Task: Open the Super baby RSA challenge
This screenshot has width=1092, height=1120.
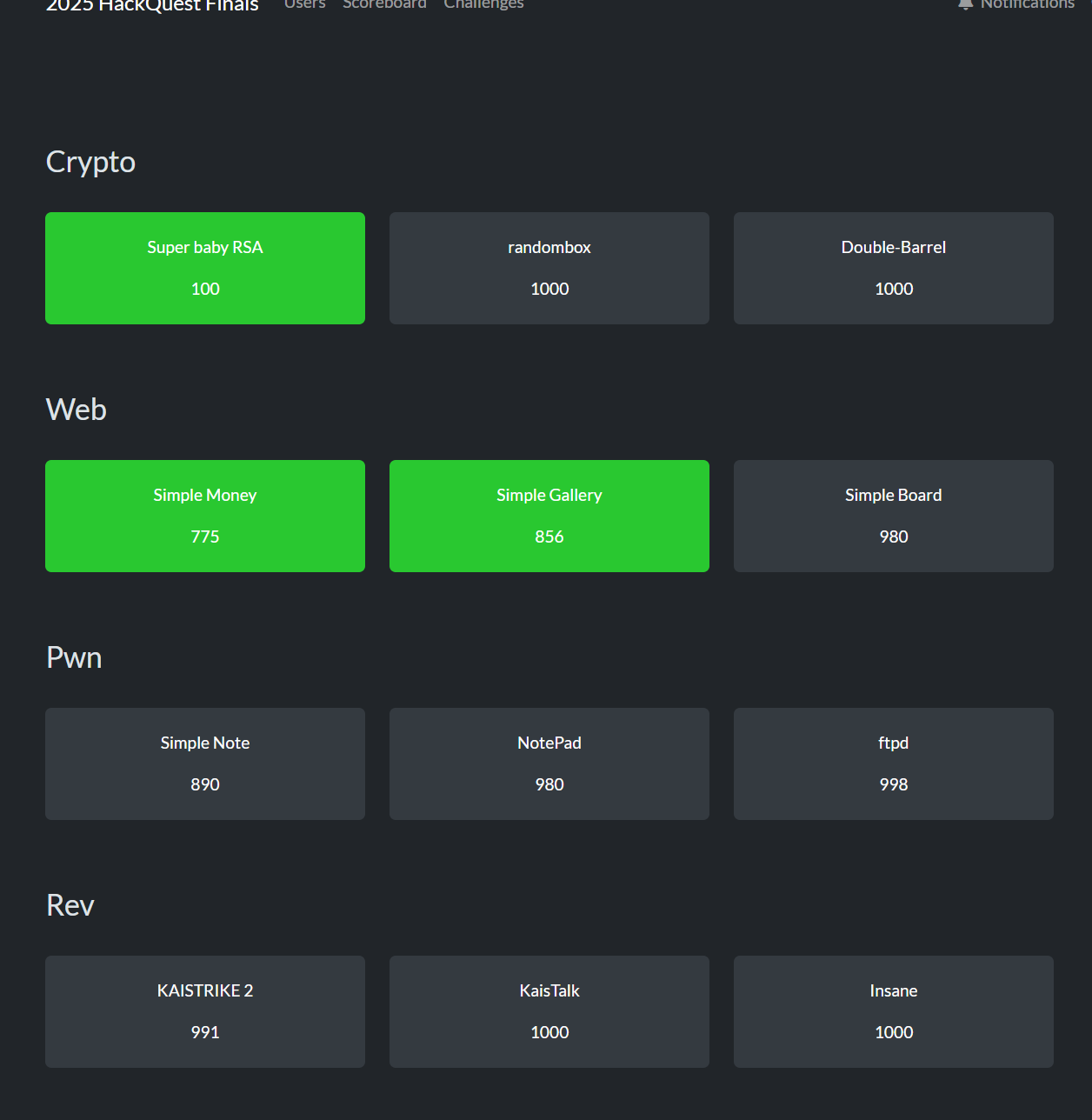Action: coord(205,268)
